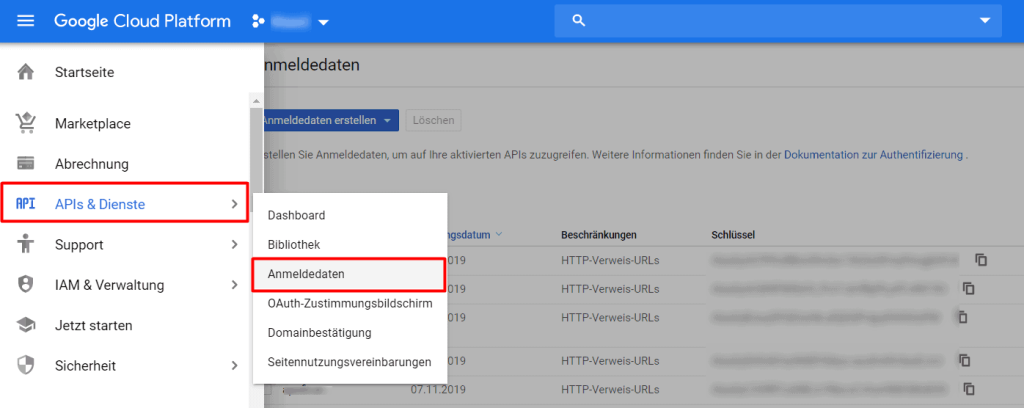The image size is (1024, 408).
Task: Click the API icon in sidebar
Action: (25, 204)
